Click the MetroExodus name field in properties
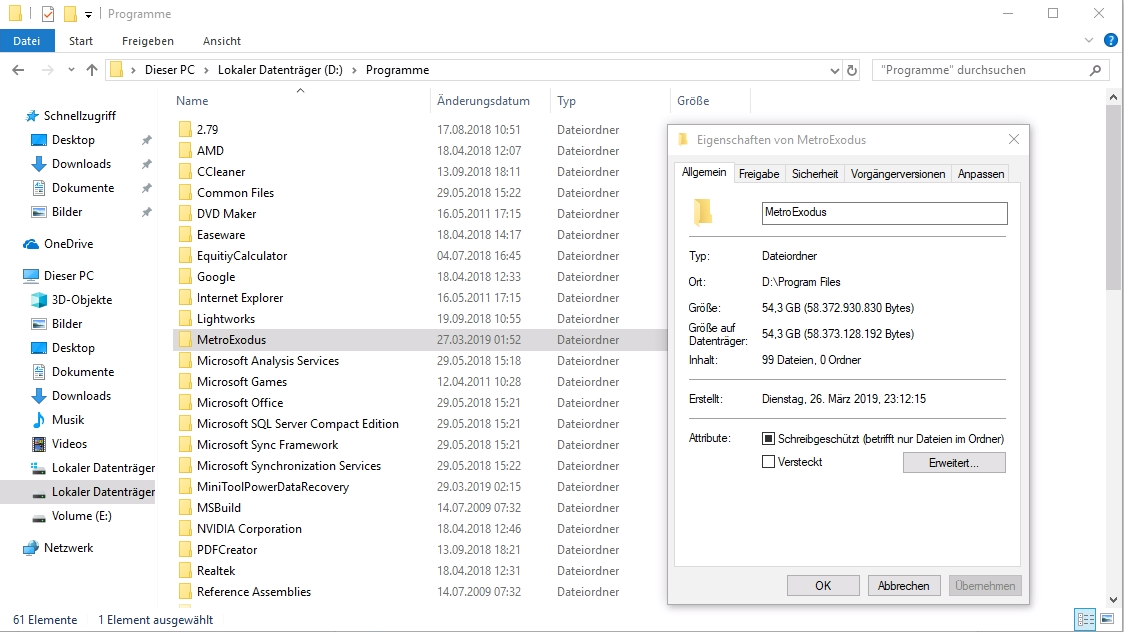 pos(883,213)
